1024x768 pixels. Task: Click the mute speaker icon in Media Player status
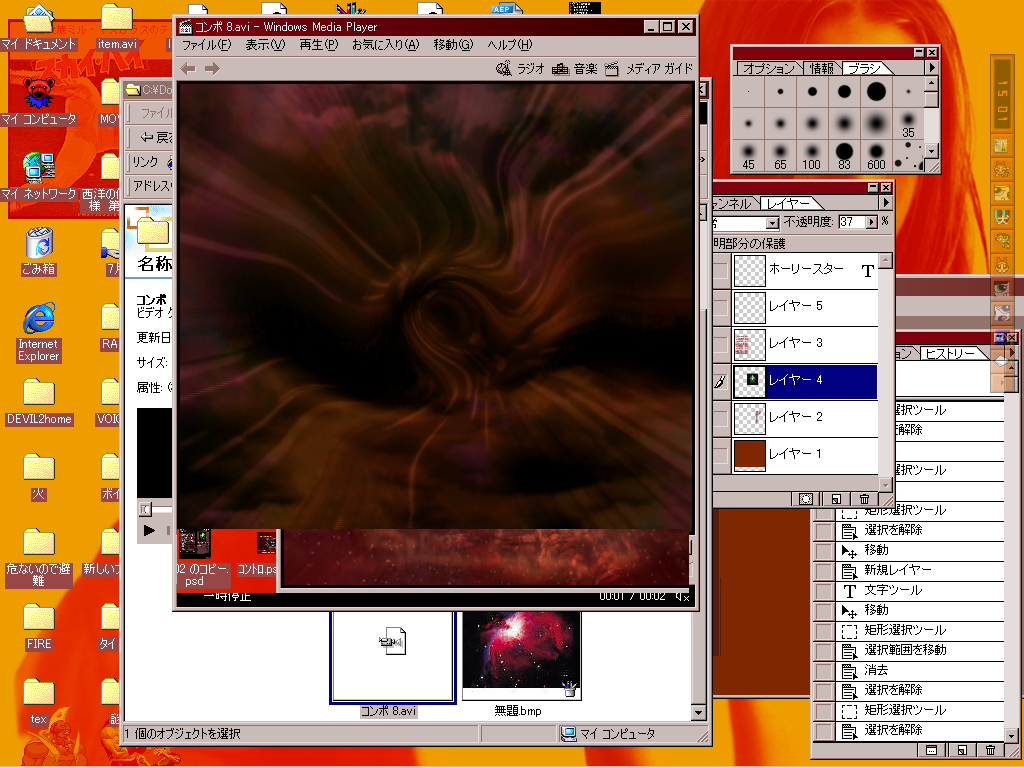pos(682,597)
